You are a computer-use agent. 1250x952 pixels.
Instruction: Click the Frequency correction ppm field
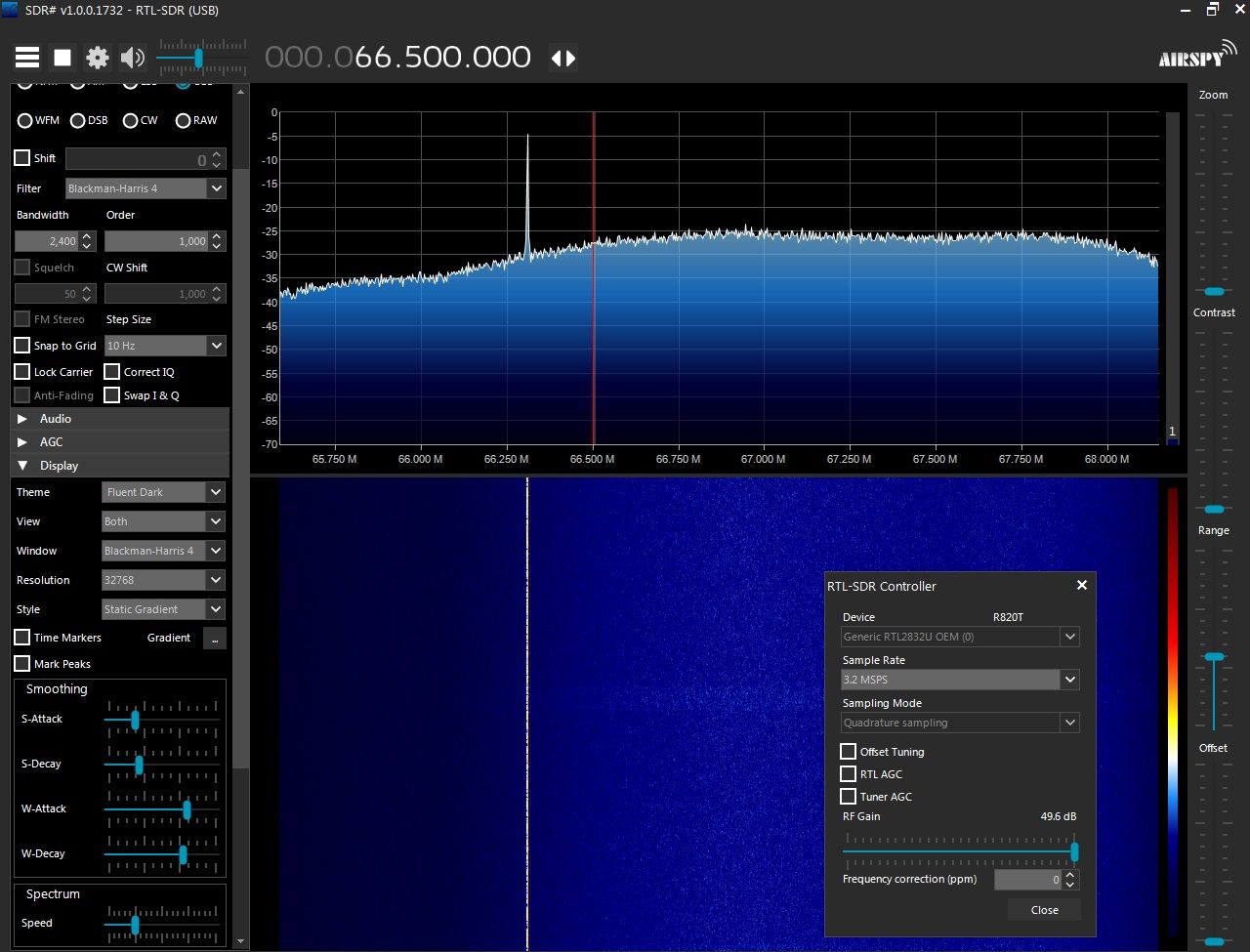tap(1027, 880)
